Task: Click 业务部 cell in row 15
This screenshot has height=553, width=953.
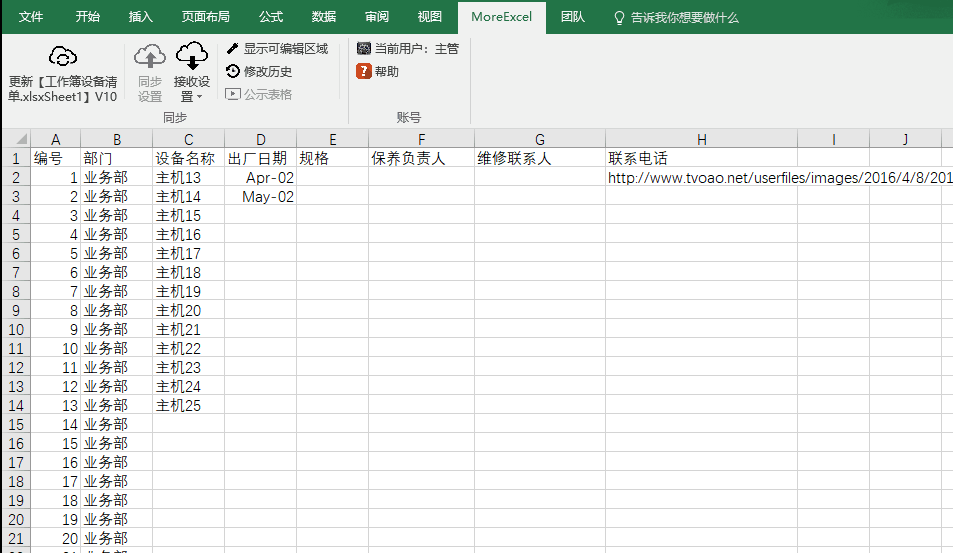Action: [x=117, y=424]
